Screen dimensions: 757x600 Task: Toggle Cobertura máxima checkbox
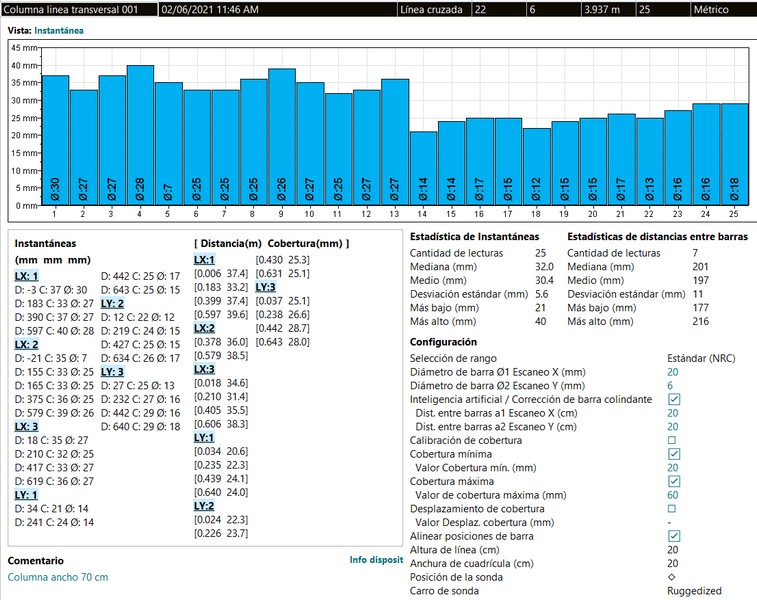pos(674,481)
